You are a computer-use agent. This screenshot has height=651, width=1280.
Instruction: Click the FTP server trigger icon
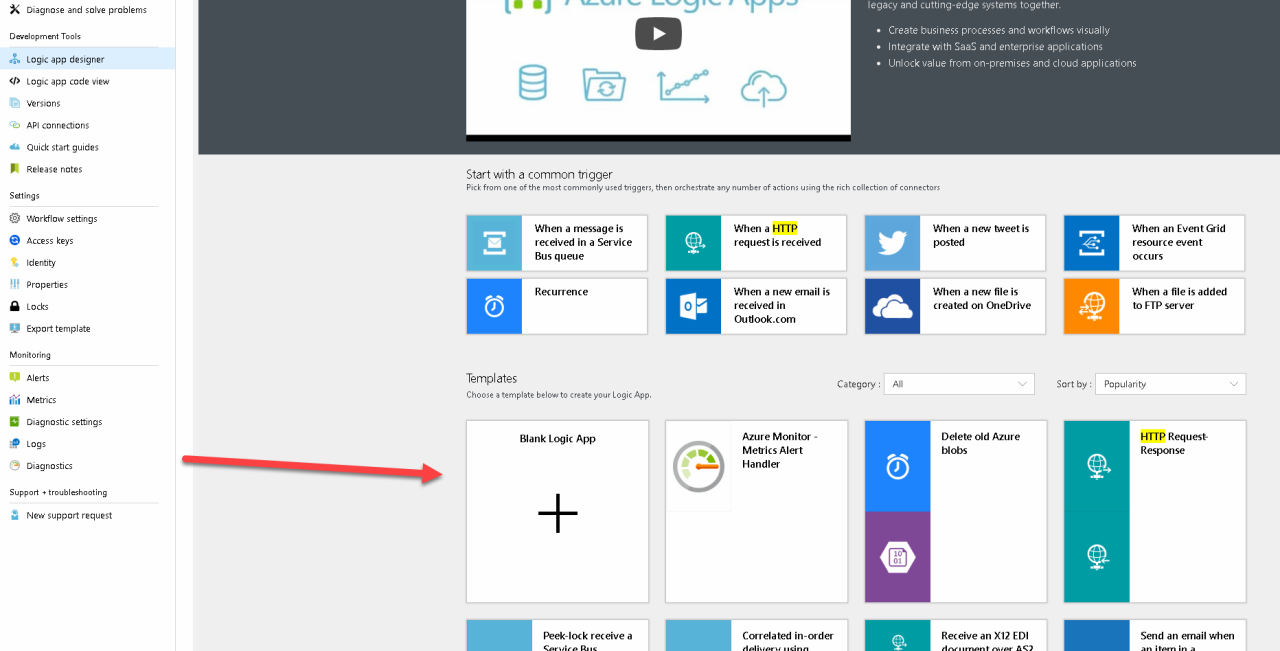[1091, 306]
